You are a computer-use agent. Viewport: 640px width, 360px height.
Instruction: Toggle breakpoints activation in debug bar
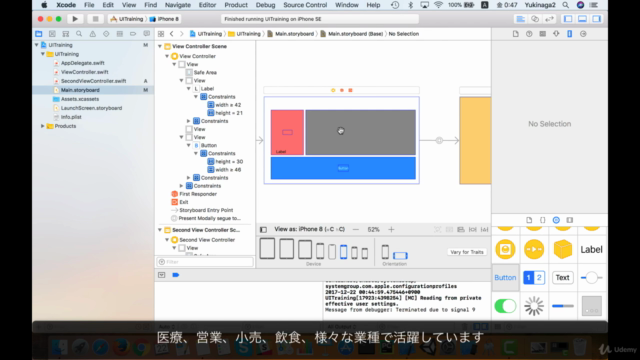point(176,275)
